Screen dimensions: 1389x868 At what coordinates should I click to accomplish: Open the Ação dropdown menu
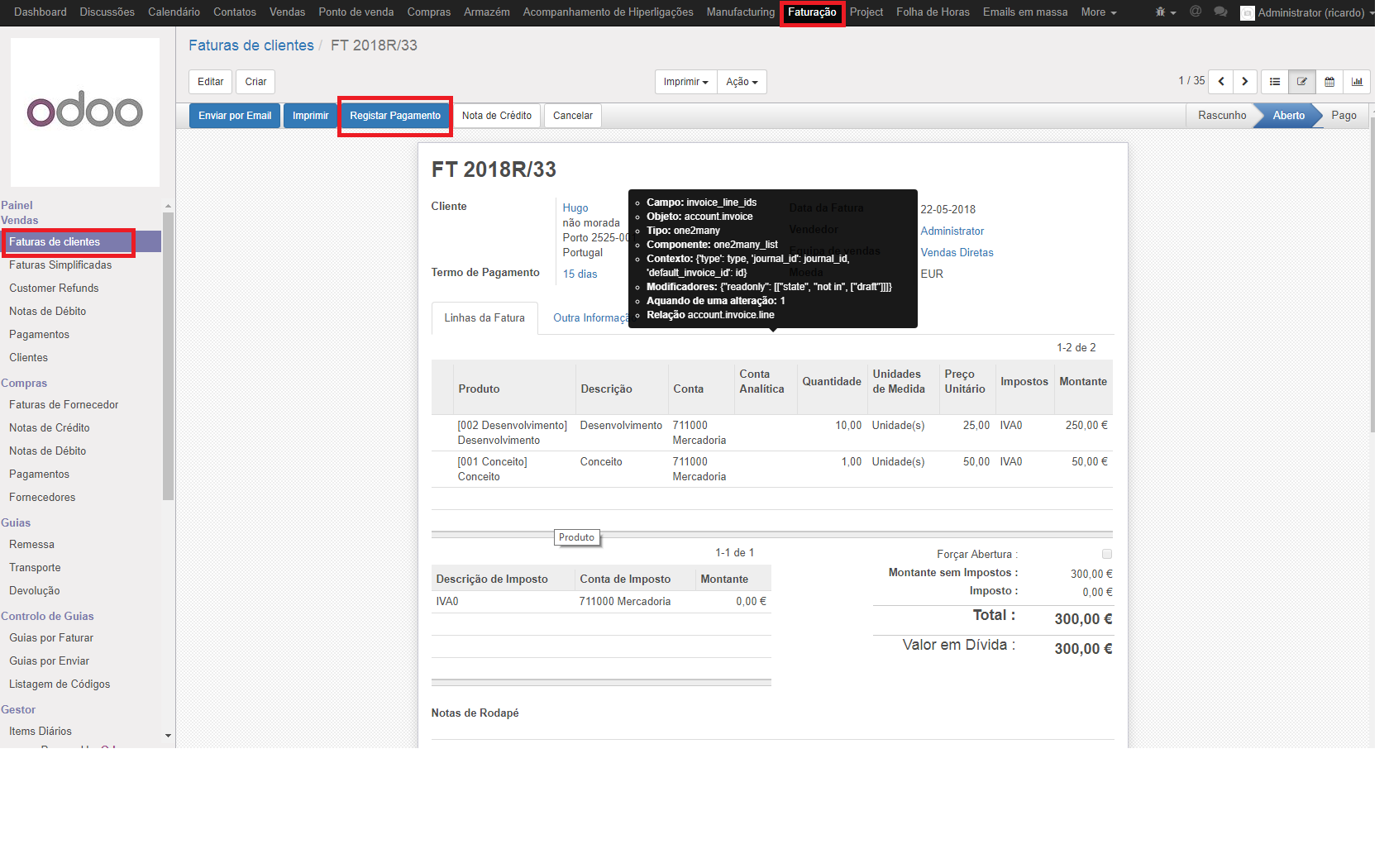pyautogui.click(x=742, y=82)
